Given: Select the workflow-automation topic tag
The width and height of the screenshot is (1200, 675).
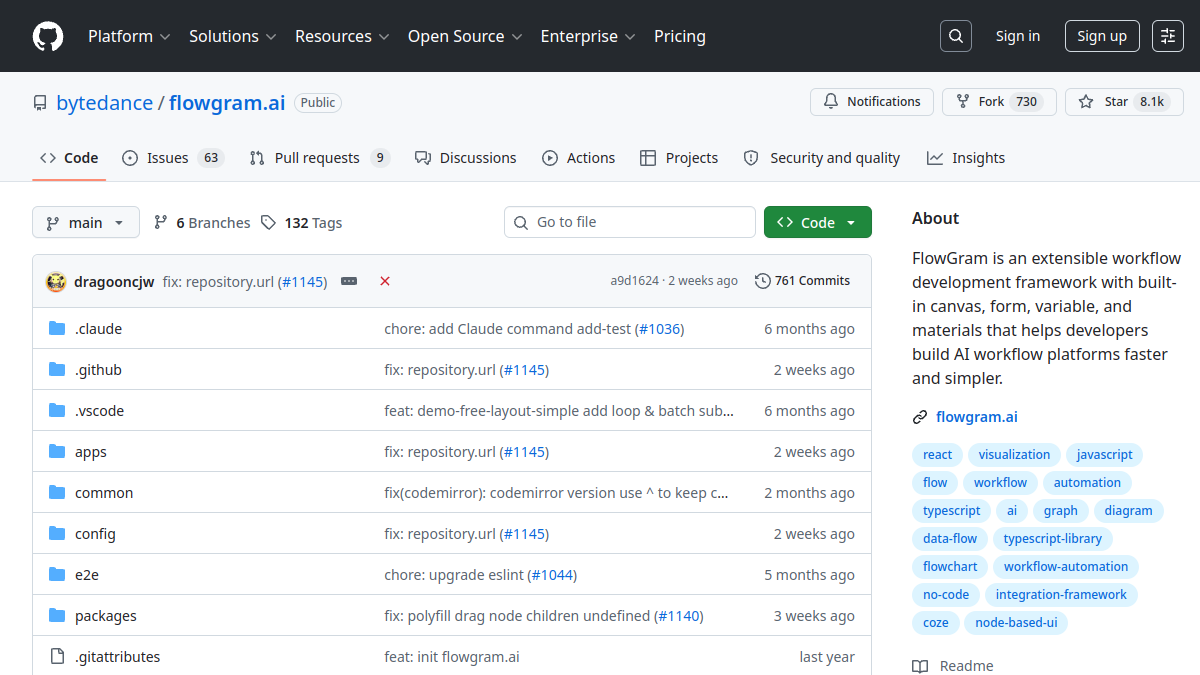Looking at the screenshot, I should [x=1066, y=567].
